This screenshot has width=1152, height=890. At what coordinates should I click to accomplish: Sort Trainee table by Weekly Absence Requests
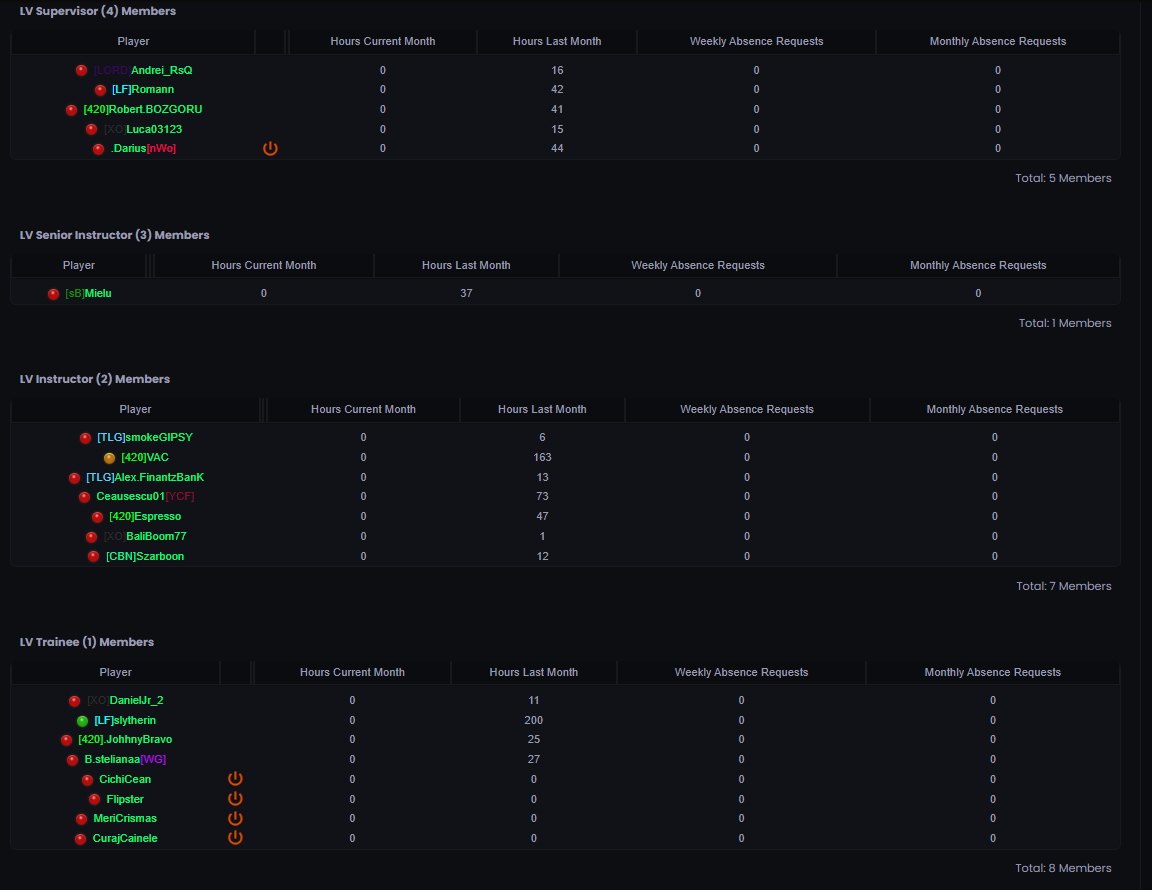tap(741, 672)
